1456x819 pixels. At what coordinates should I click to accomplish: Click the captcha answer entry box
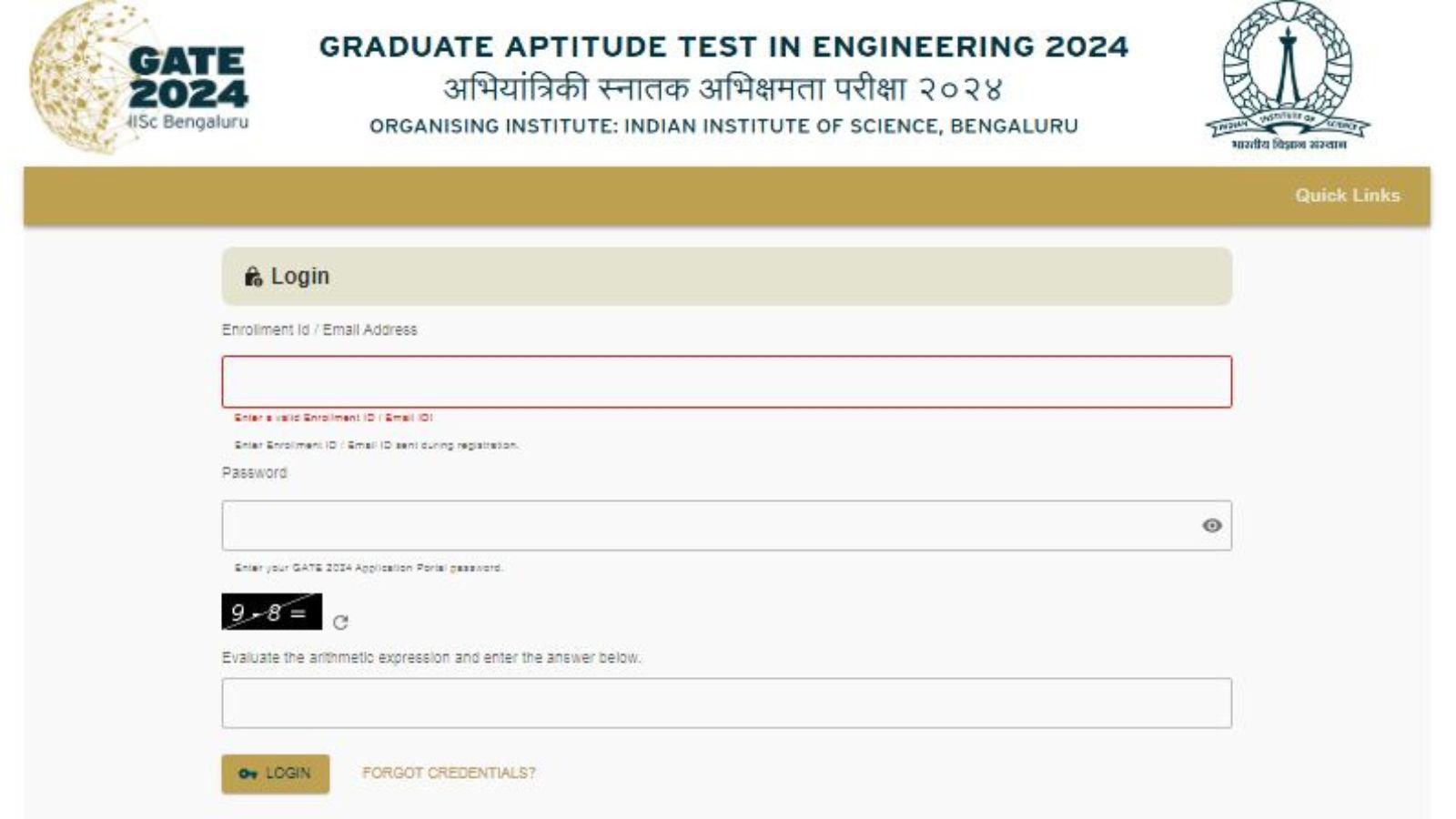pos(728,701)
